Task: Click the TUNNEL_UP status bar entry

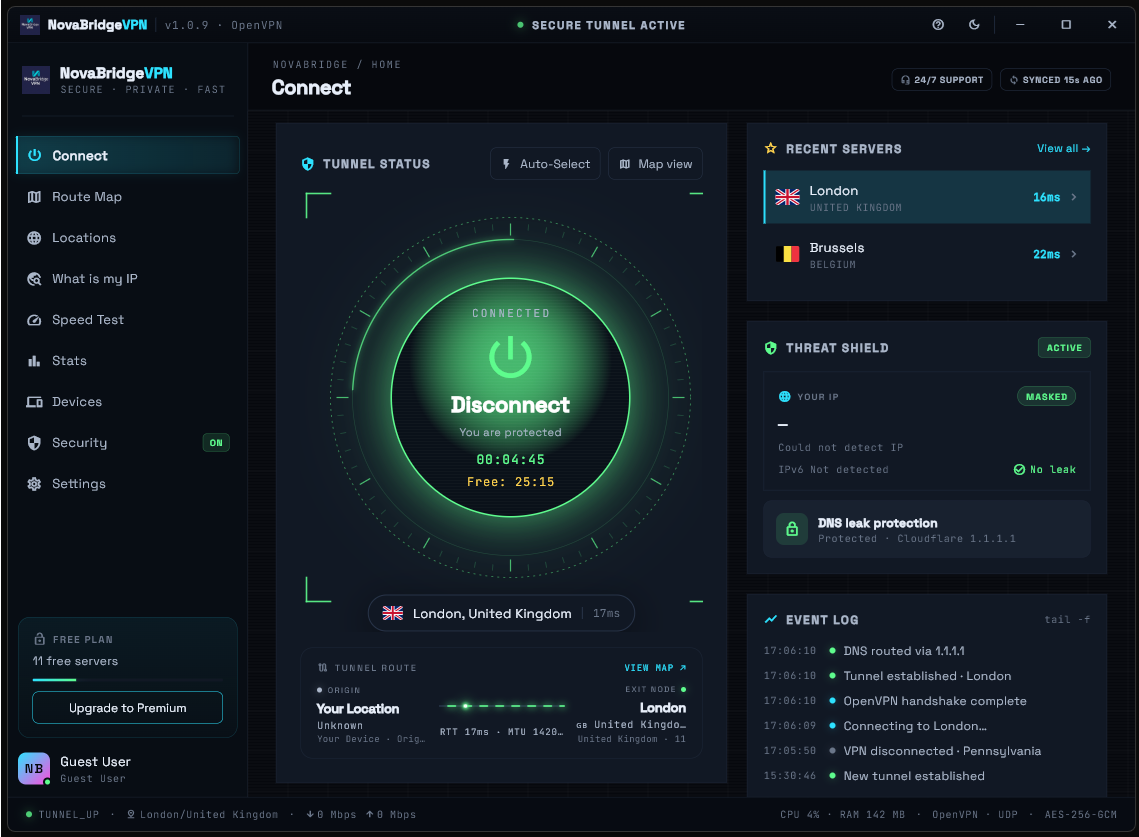Action: click(x=62, y=814)
